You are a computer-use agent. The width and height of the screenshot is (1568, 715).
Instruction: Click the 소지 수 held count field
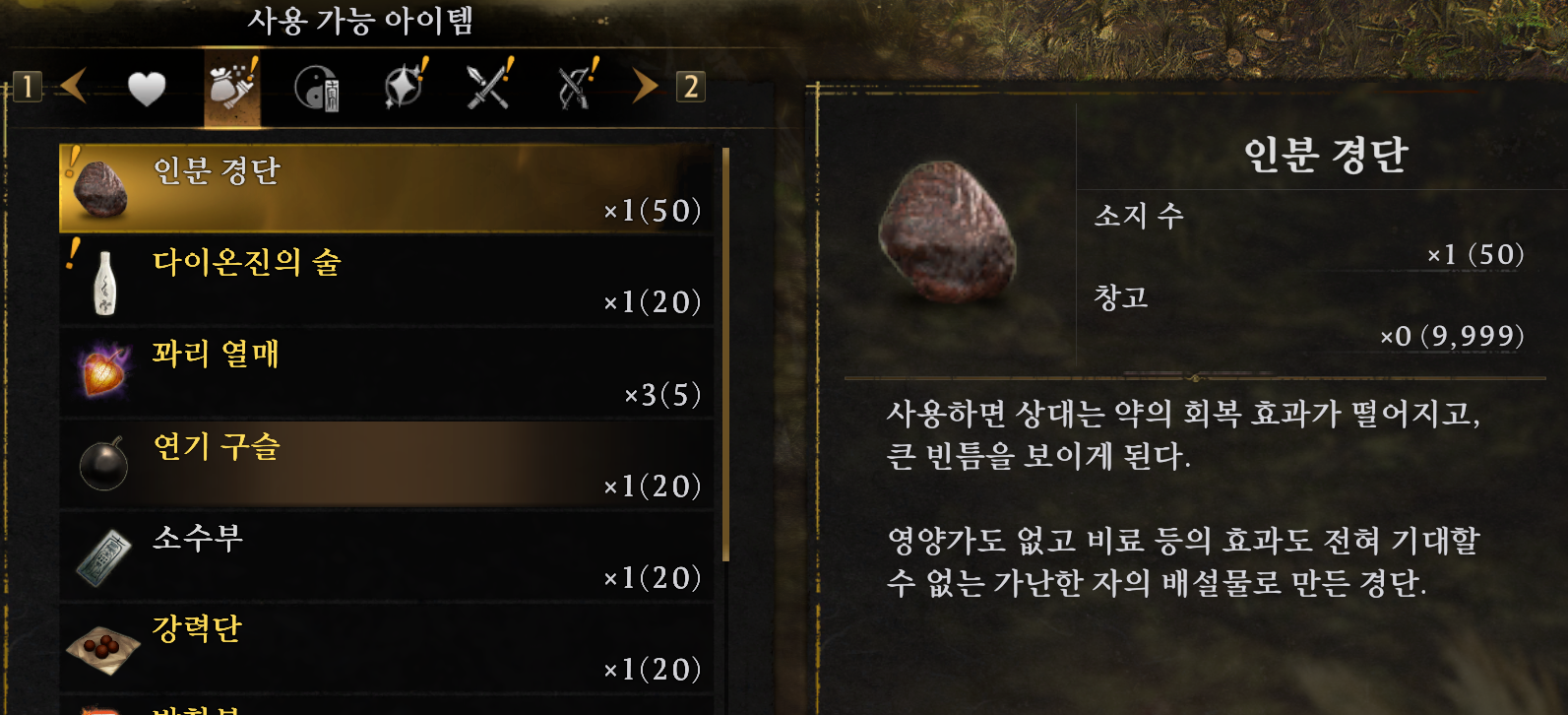(x=1310, y=234)
